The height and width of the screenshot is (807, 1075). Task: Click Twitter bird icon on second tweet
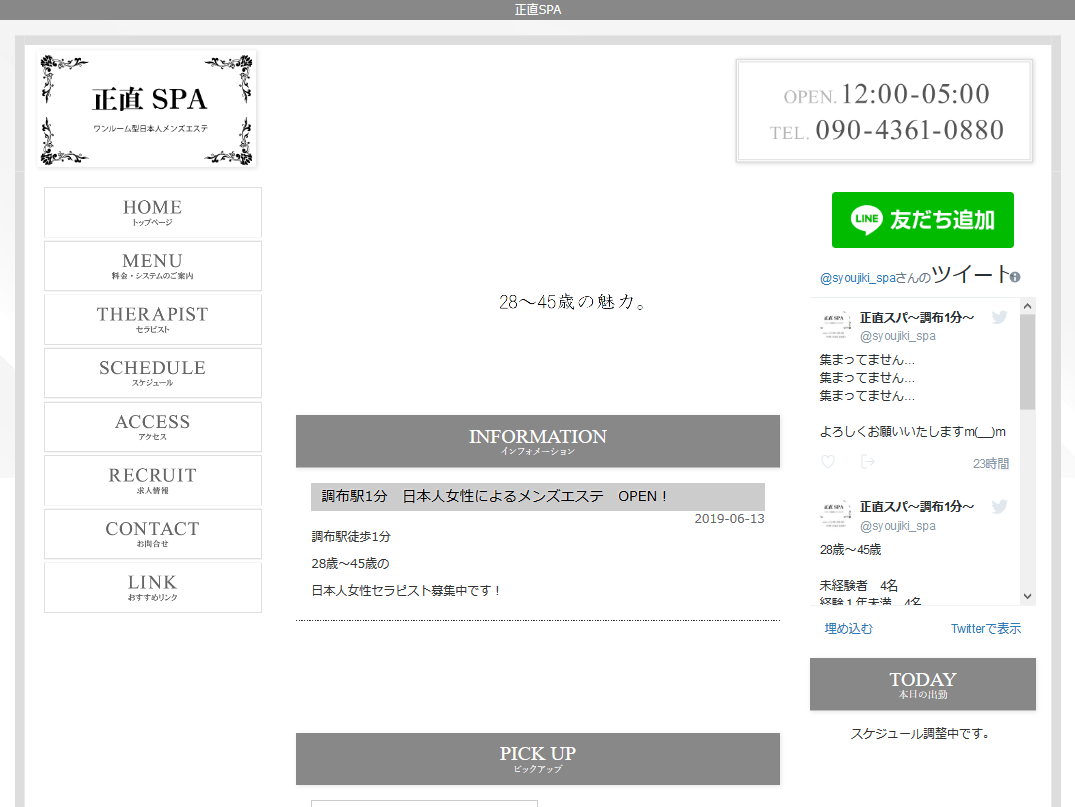click(998, 507)
